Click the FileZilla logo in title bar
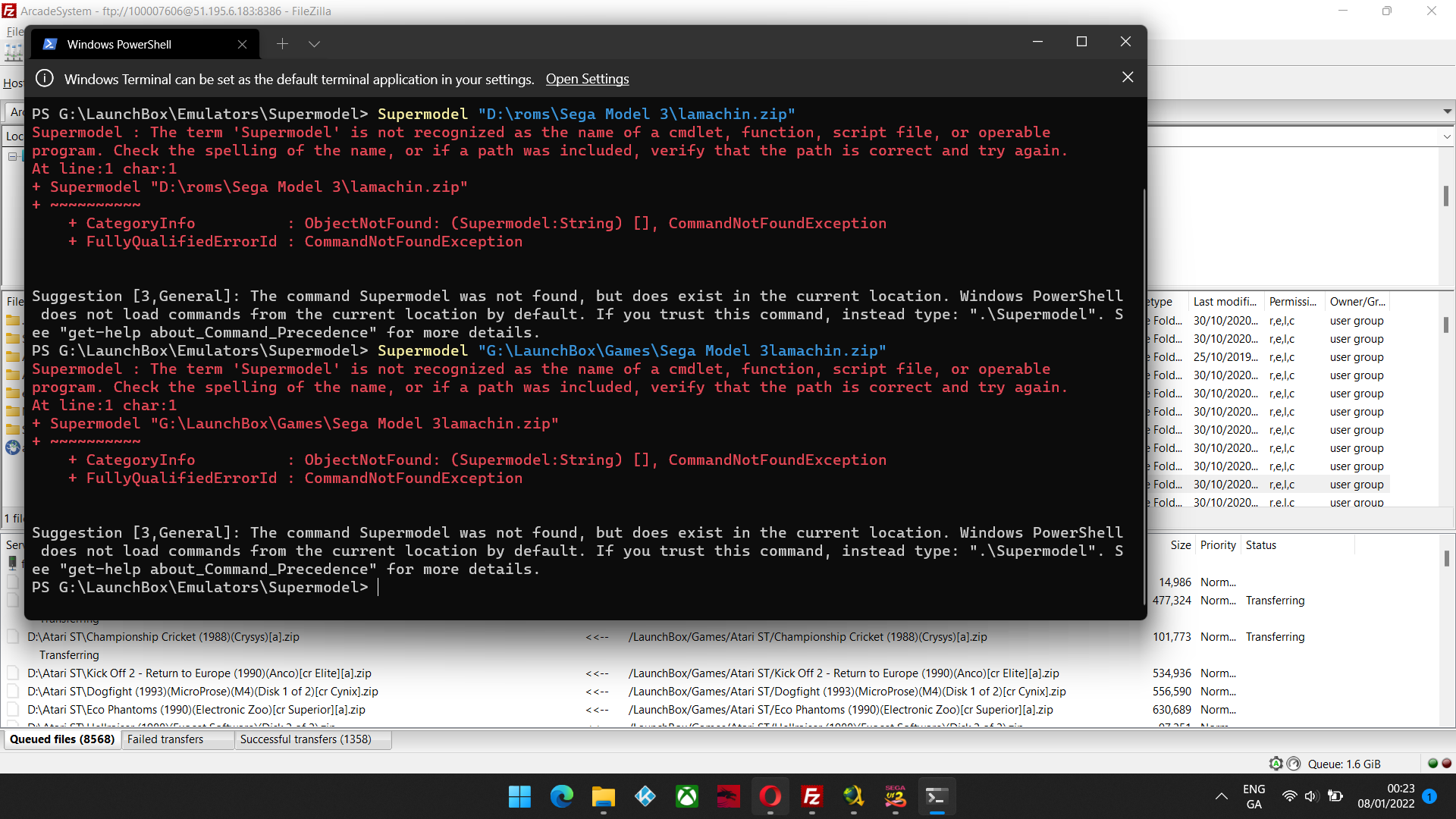The image size is (1456, 819). 9,11
